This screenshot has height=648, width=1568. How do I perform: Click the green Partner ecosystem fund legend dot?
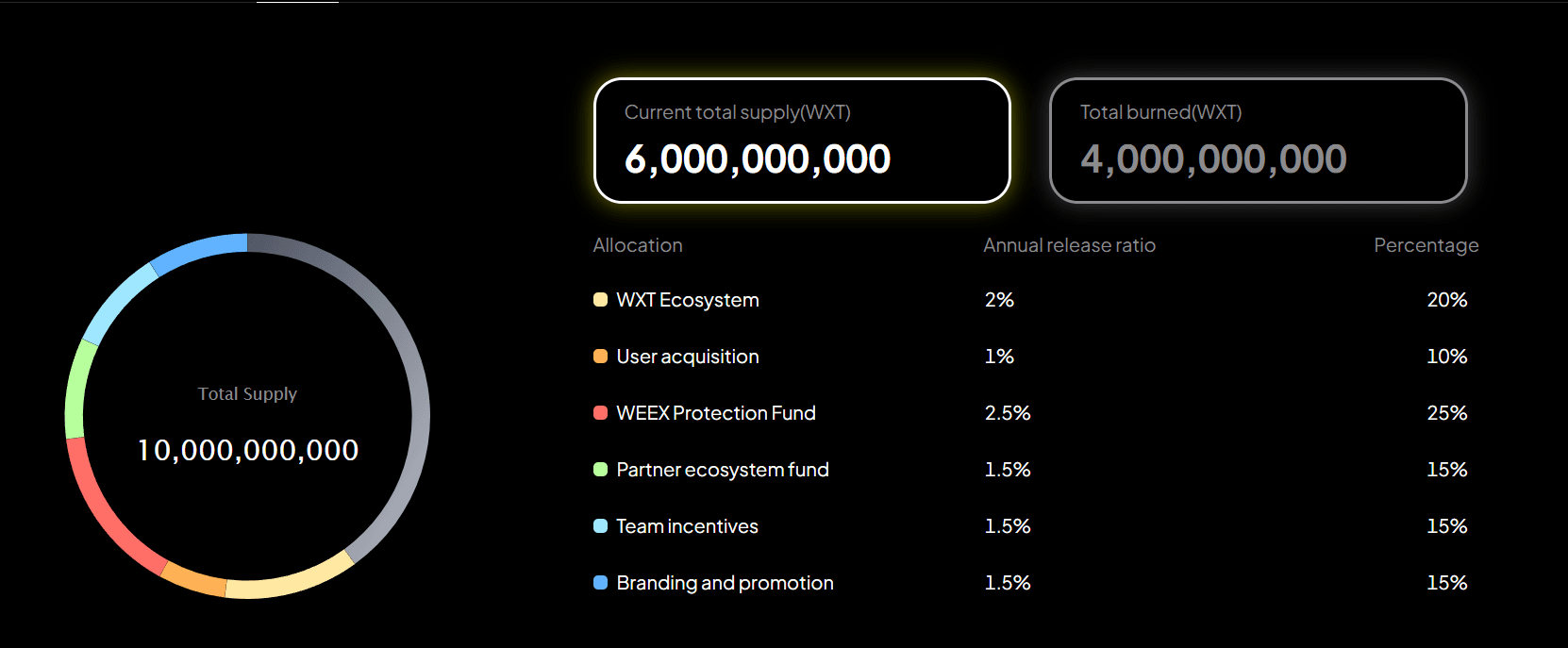(600, 469)
